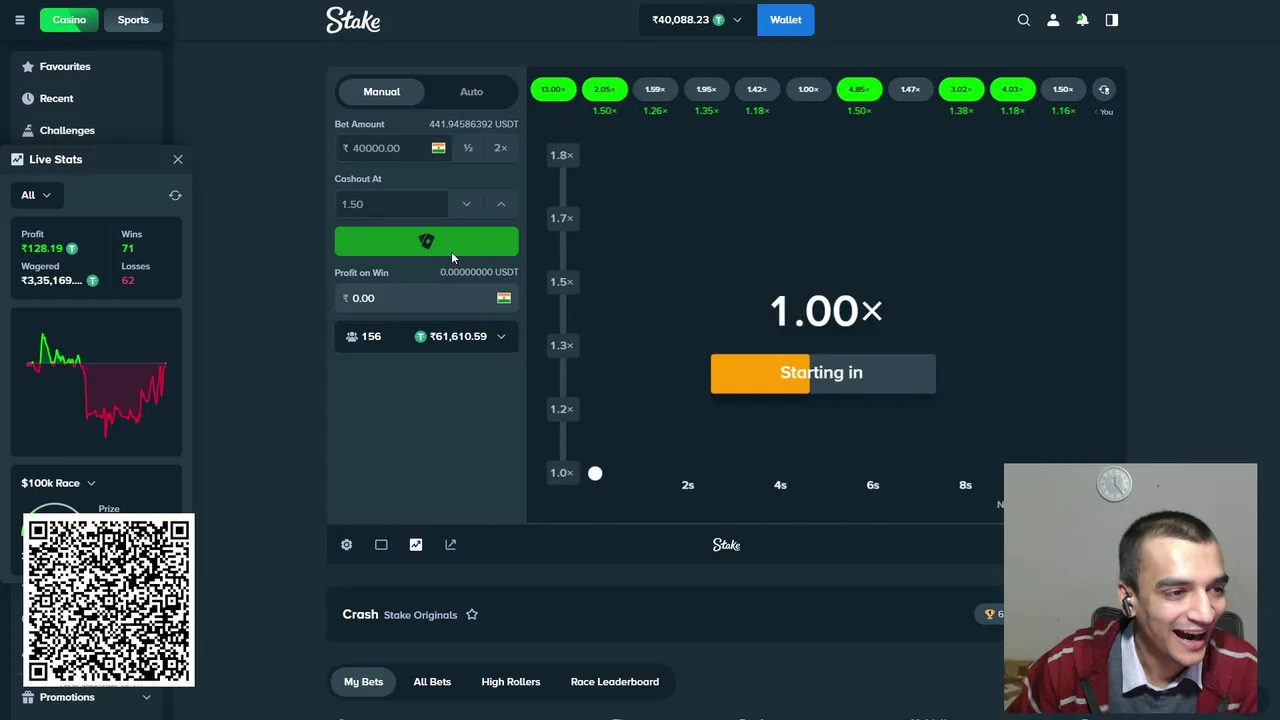Halve the bet with ½ button

coord(468,148)
